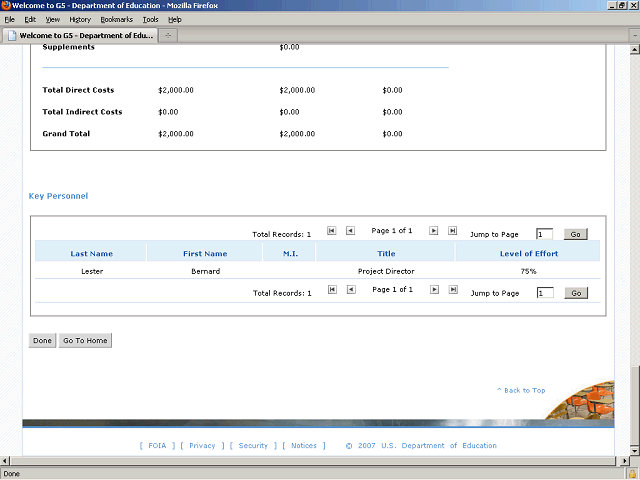Click the top next-page arrow icon
The height and width of the screenshot is (480, 640).
pos(434,231)
